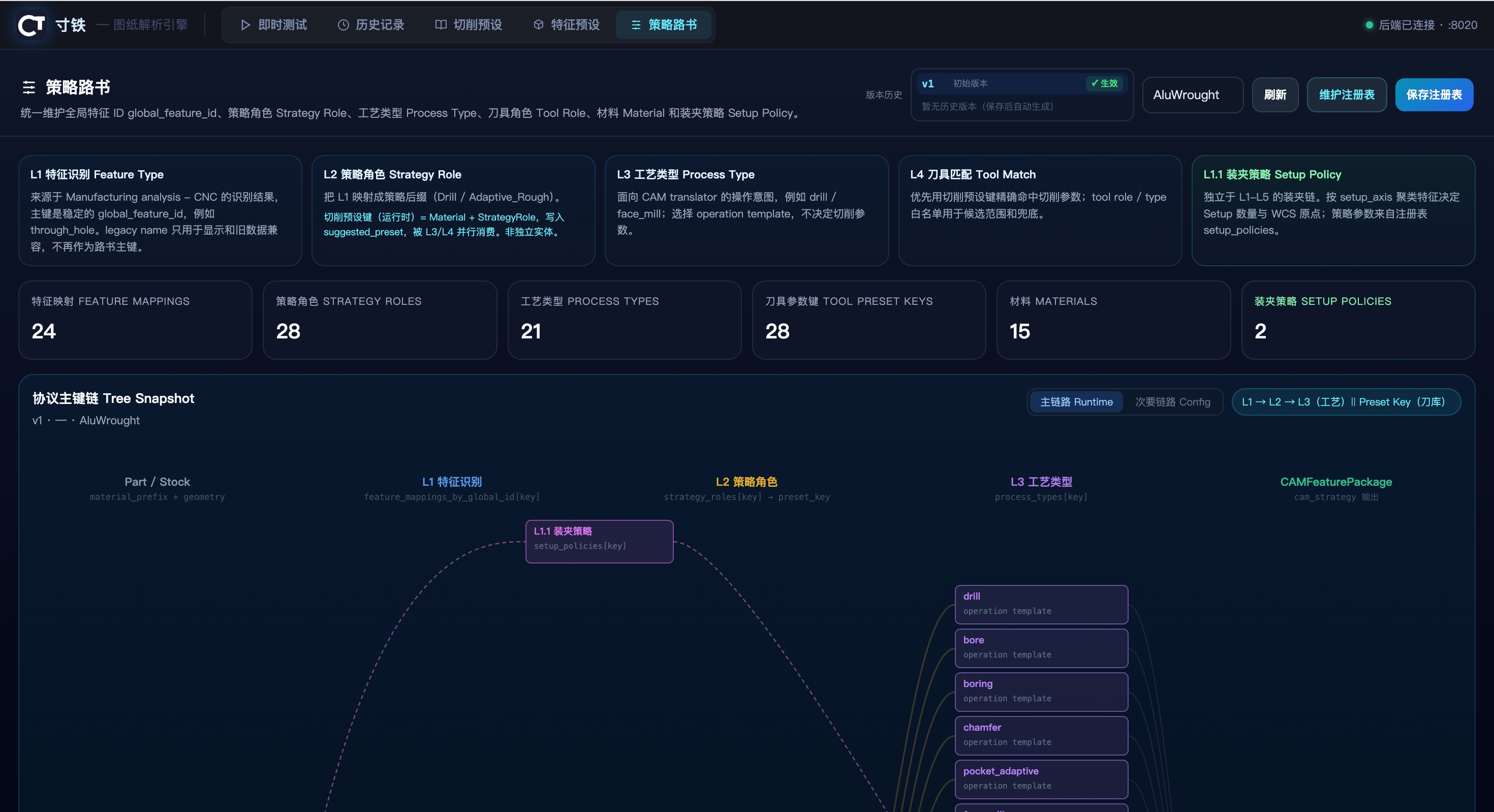The image size is (1494, 812).
Task: Click the 工艺类型 PROCESS TYPES count card
Action: pyautogui.click(x=625, y=320)
